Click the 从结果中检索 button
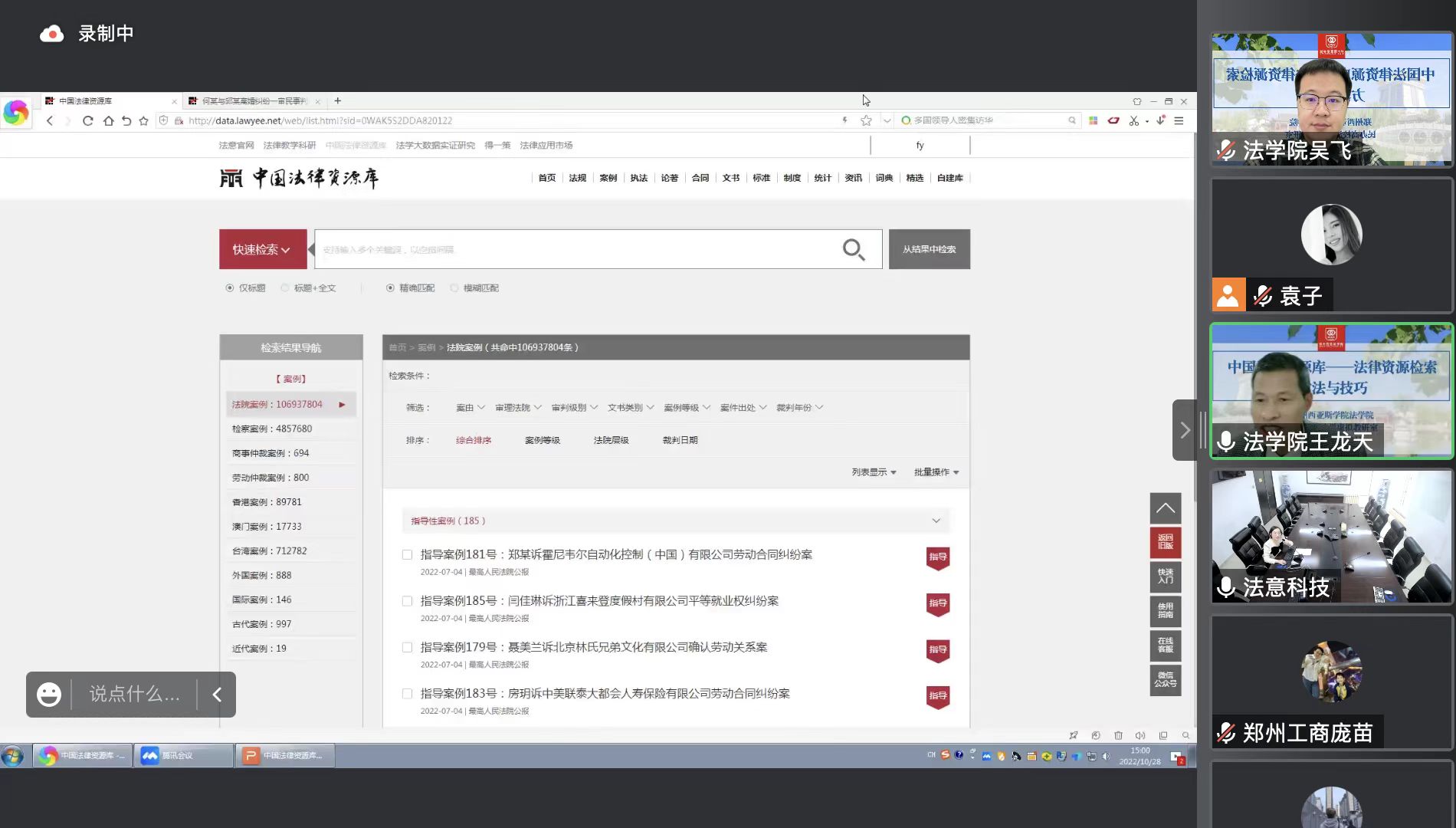1456x828 pixels. coord(929,249)
